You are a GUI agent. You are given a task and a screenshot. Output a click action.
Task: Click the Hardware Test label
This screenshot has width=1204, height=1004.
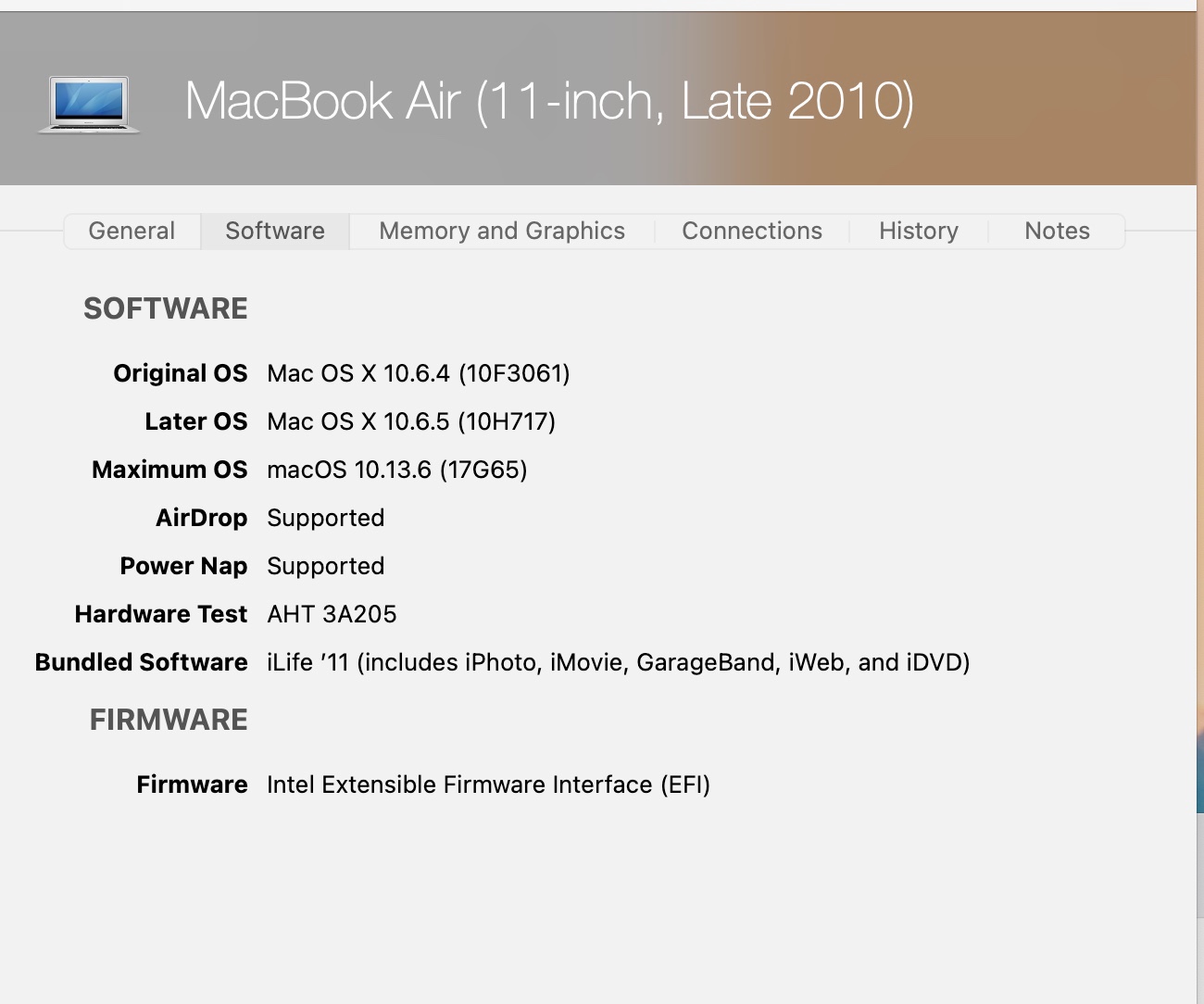point(161,614)
